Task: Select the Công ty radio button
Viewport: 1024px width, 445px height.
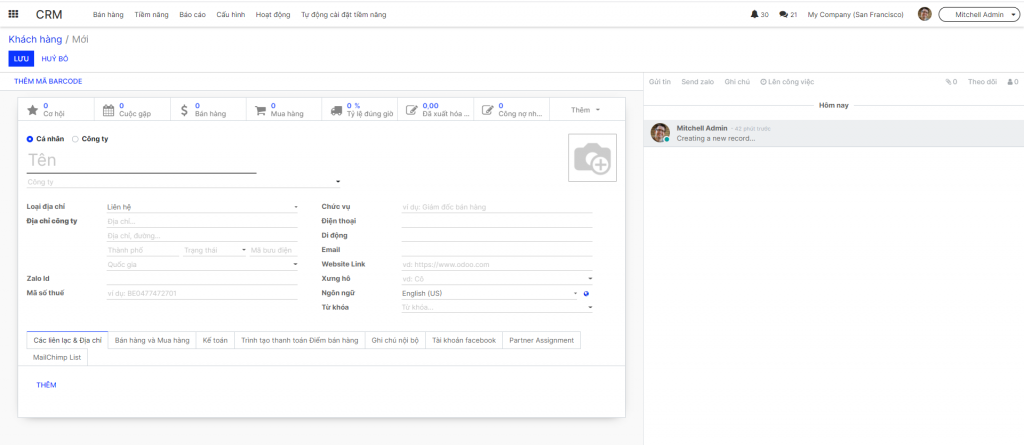Action: [x=75, y=139]
